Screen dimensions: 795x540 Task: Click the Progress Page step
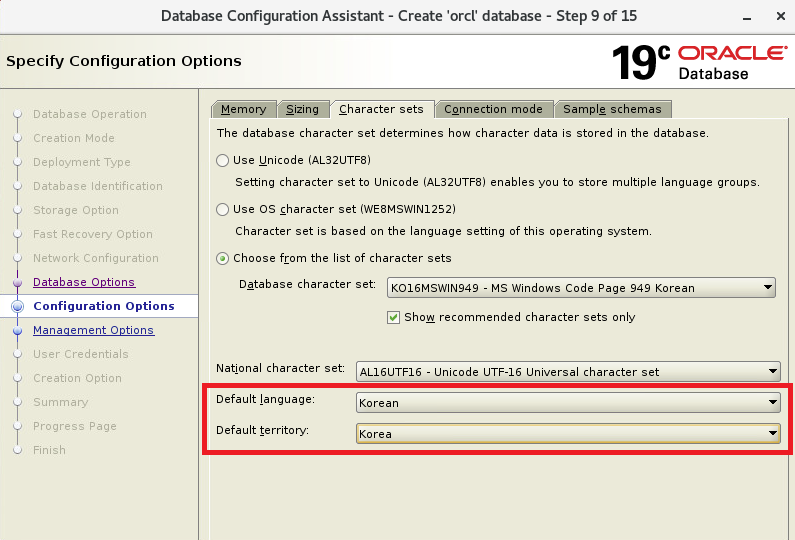(x=75, y=426)
